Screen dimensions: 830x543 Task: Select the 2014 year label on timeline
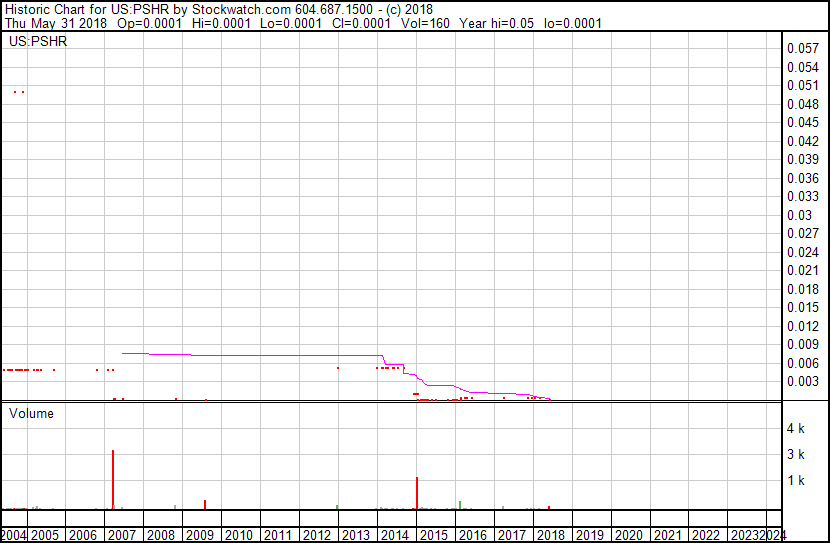pyautogui.click(x=396, y=535)
